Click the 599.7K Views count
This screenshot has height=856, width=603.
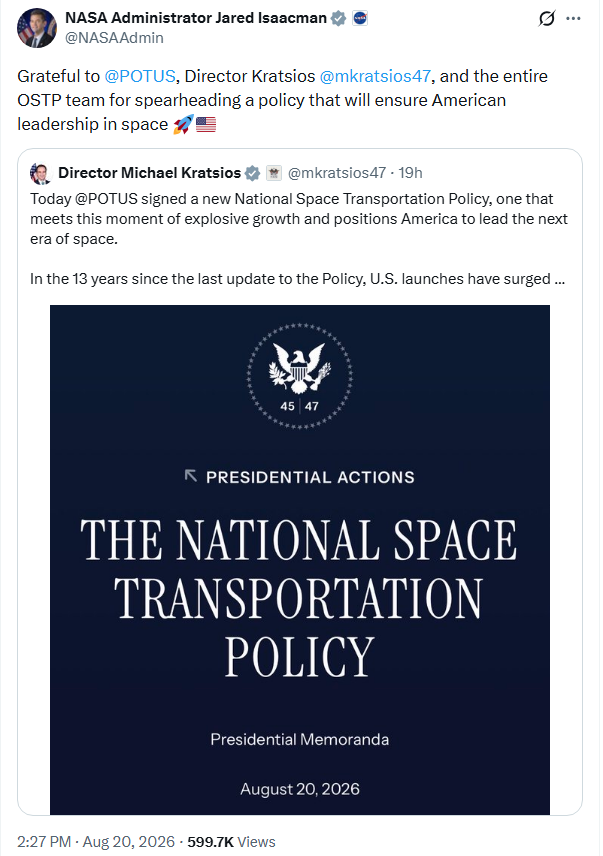(x=231, y=841)
